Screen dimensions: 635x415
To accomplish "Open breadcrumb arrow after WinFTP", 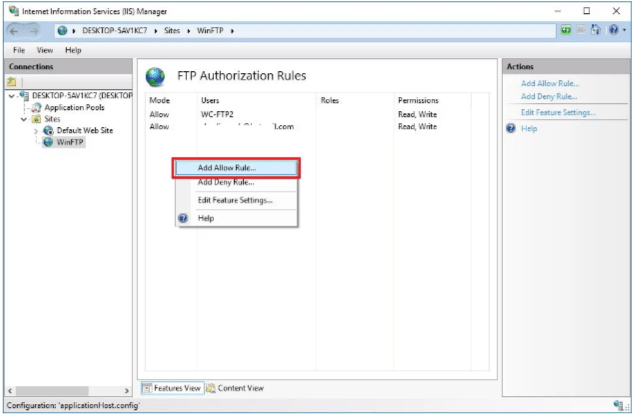I will pyautogui.click(x=232, y=31).
